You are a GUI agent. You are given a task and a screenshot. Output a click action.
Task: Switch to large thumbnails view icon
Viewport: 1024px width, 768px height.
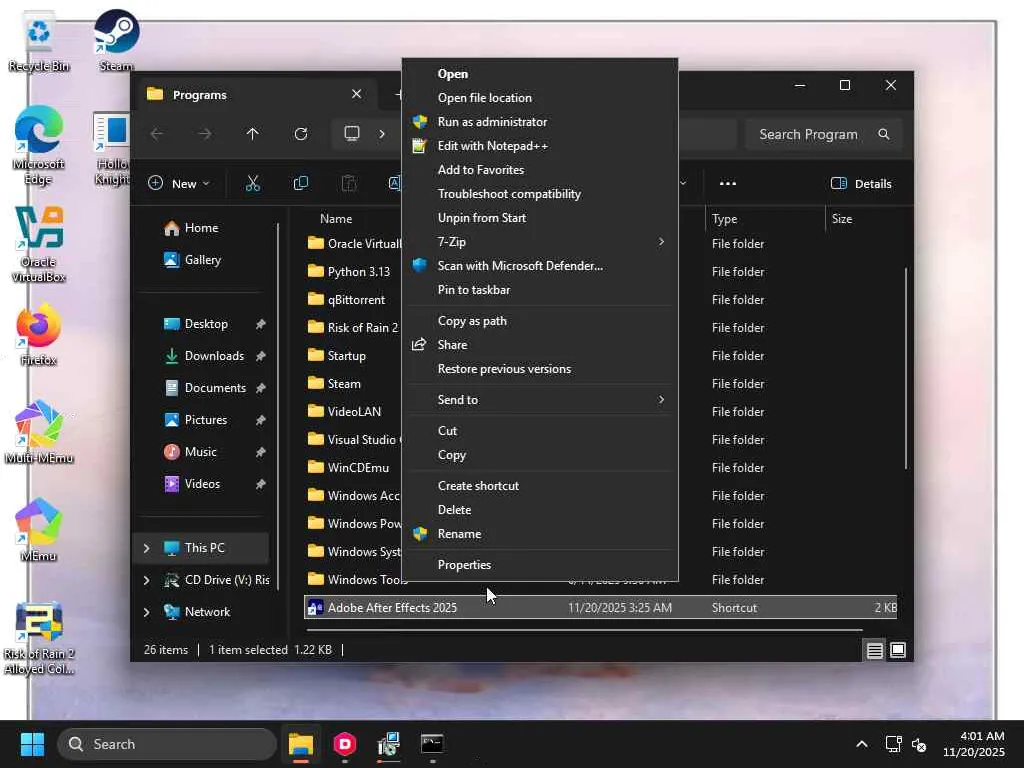(x=898, y=650)
